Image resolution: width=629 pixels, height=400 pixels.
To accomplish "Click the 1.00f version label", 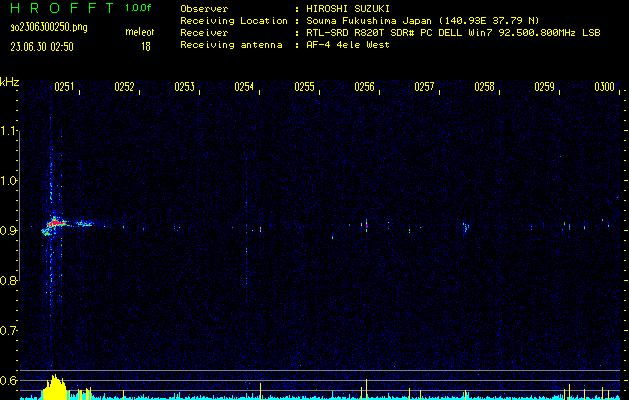I will tap(139, 8).
